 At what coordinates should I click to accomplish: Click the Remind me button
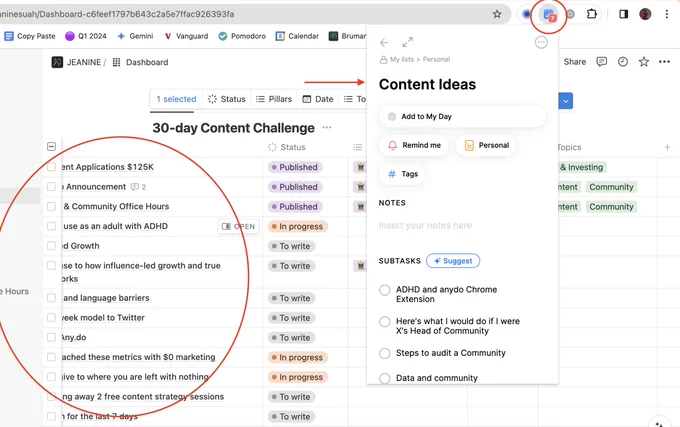pyautogui.click(x=414, y=145)
